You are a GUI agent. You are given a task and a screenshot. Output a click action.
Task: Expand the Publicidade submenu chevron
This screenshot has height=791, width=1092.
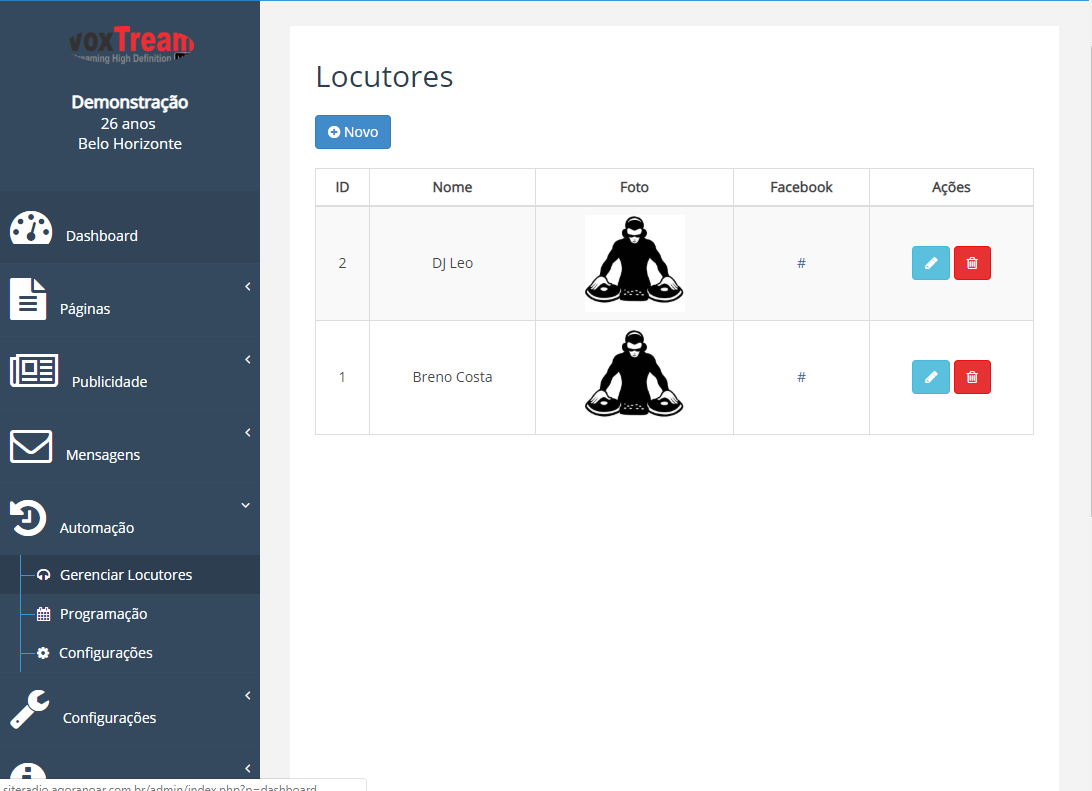click(247, 360)
